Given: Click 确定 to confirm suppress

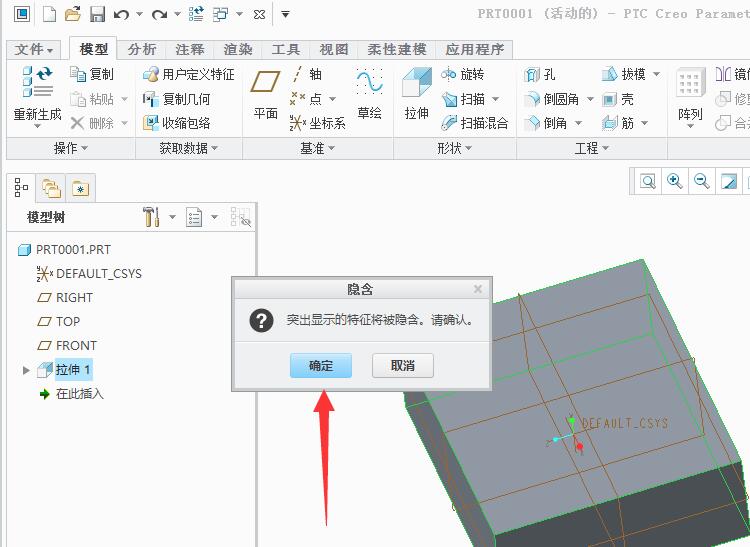Looking at the screenshot, I should [x=320, y=366].
